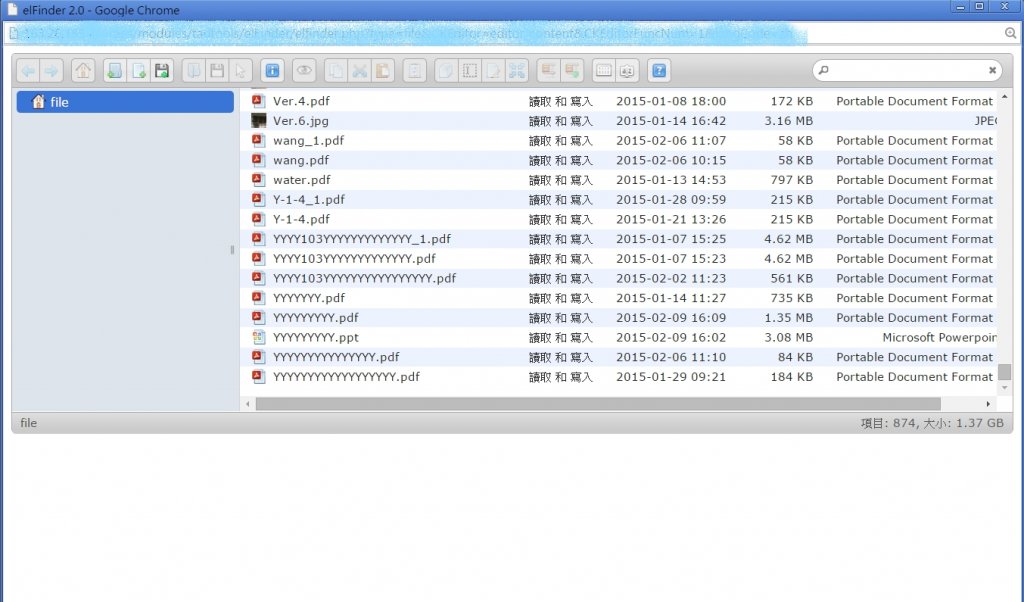Click the Forward navigation arrow in toolbar
1024x602 pixels.
(51, 71)
